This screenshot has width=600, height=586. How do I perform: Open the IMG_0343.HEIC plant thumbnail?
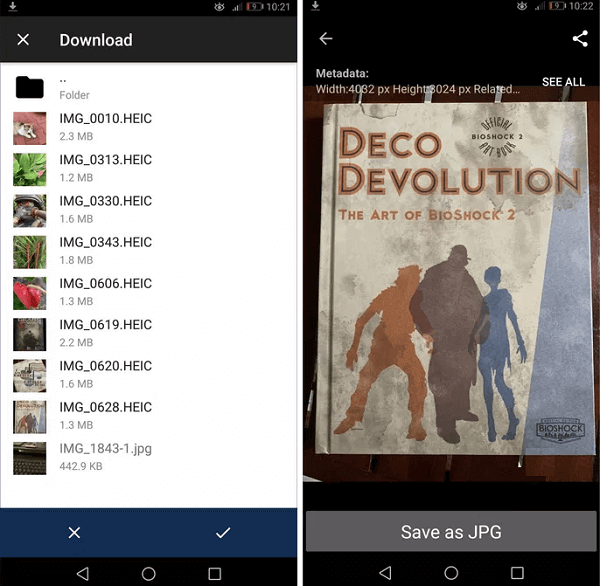tap(29, 252)
